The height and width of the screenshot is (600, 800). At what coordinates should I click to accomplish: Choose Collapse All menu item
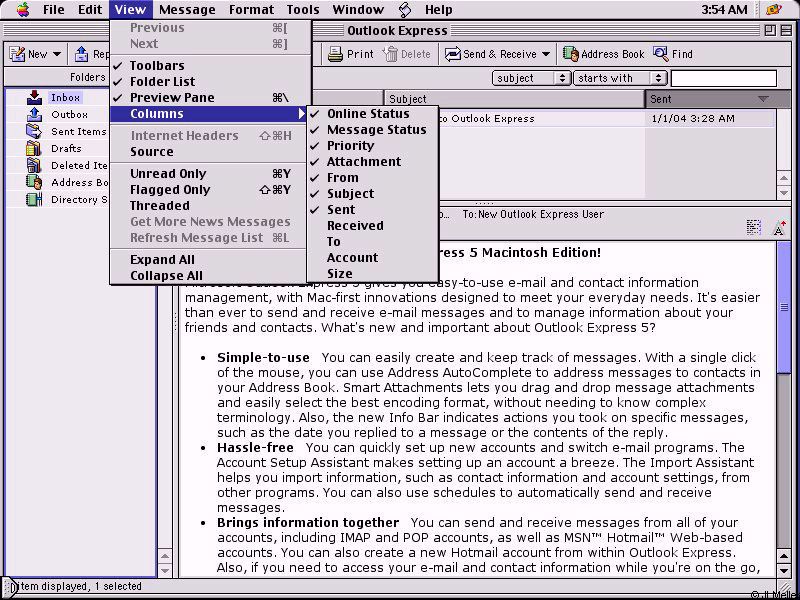[208, 276]
